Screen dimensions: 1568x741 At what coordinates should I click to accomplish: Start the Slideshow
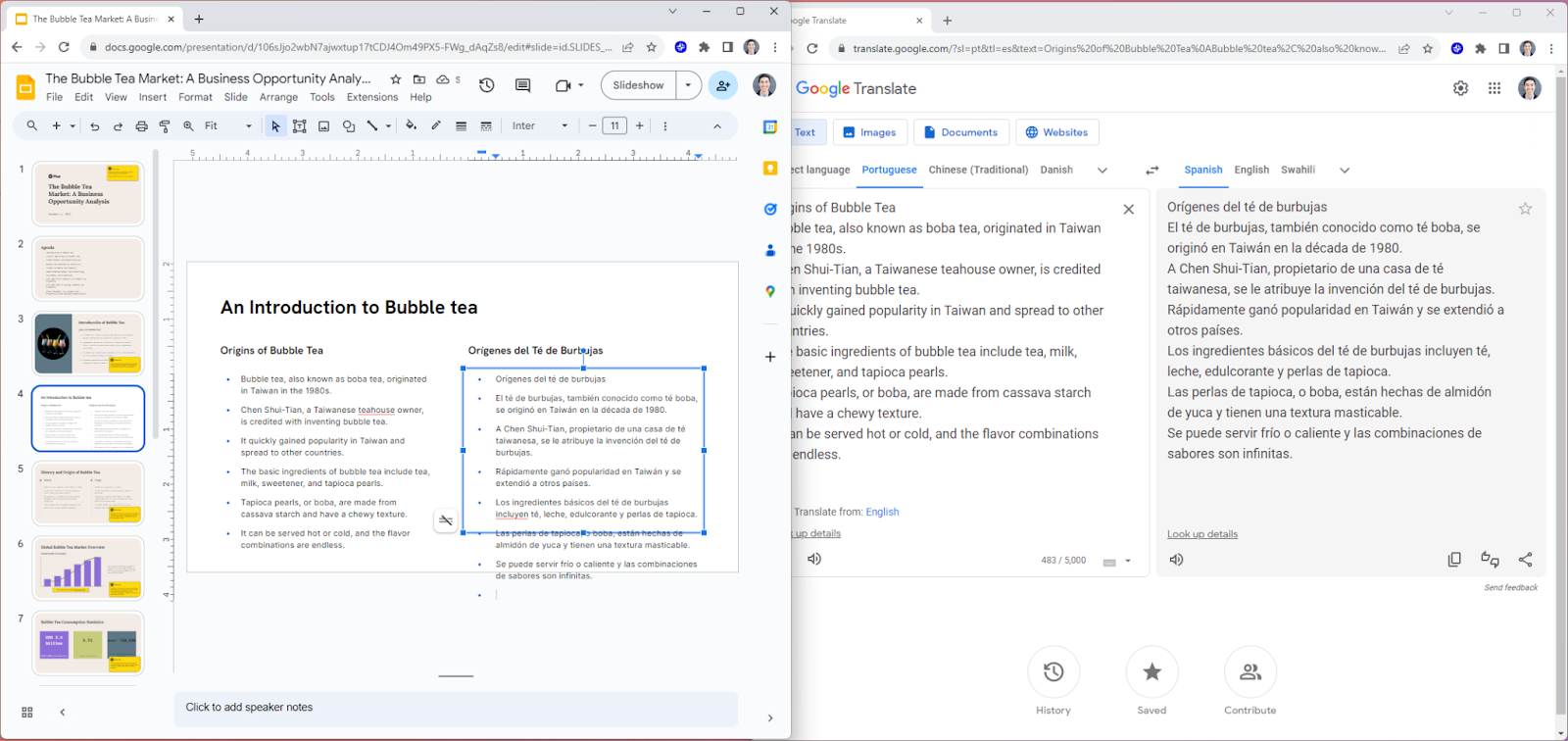click(639, 85)
